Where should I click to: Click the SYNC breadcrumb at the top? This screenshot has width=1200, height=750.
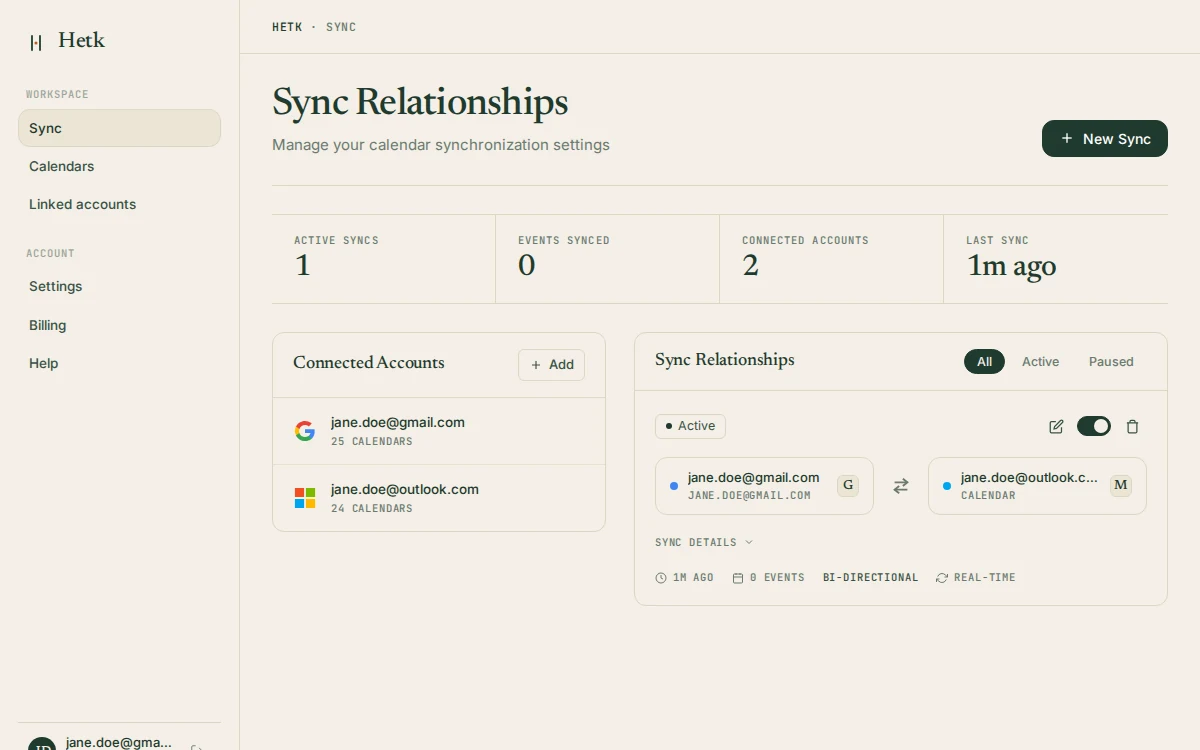341,27
